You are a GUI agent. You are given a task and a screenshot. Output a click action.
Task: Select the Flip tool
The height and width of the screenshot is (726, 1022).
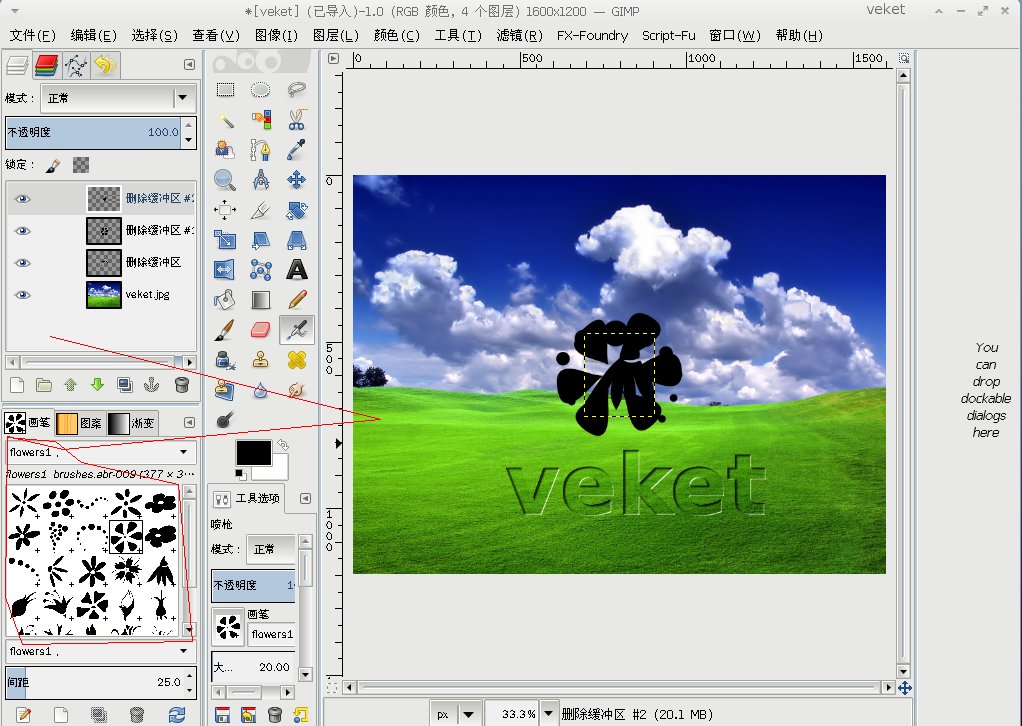(x=225, y=270)
